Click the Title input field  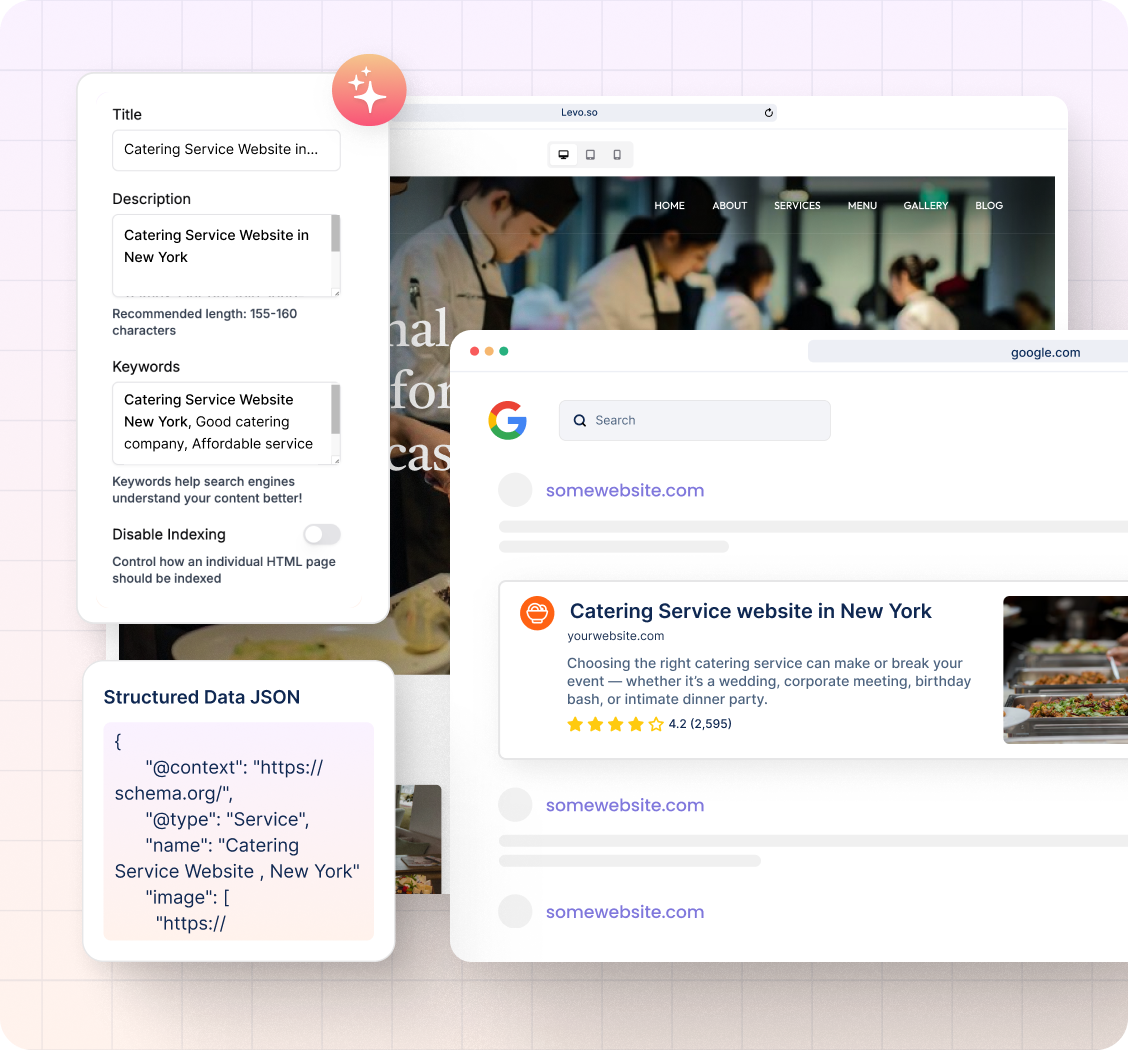[226, 150]
